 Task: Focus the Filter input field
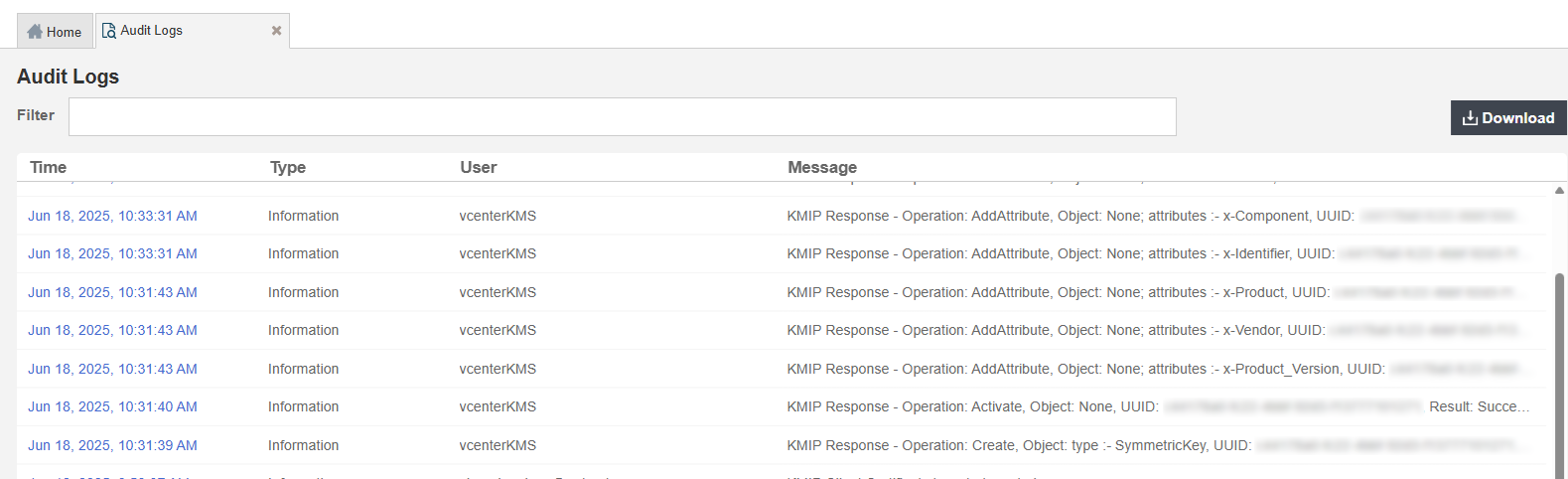coord(623,116)
